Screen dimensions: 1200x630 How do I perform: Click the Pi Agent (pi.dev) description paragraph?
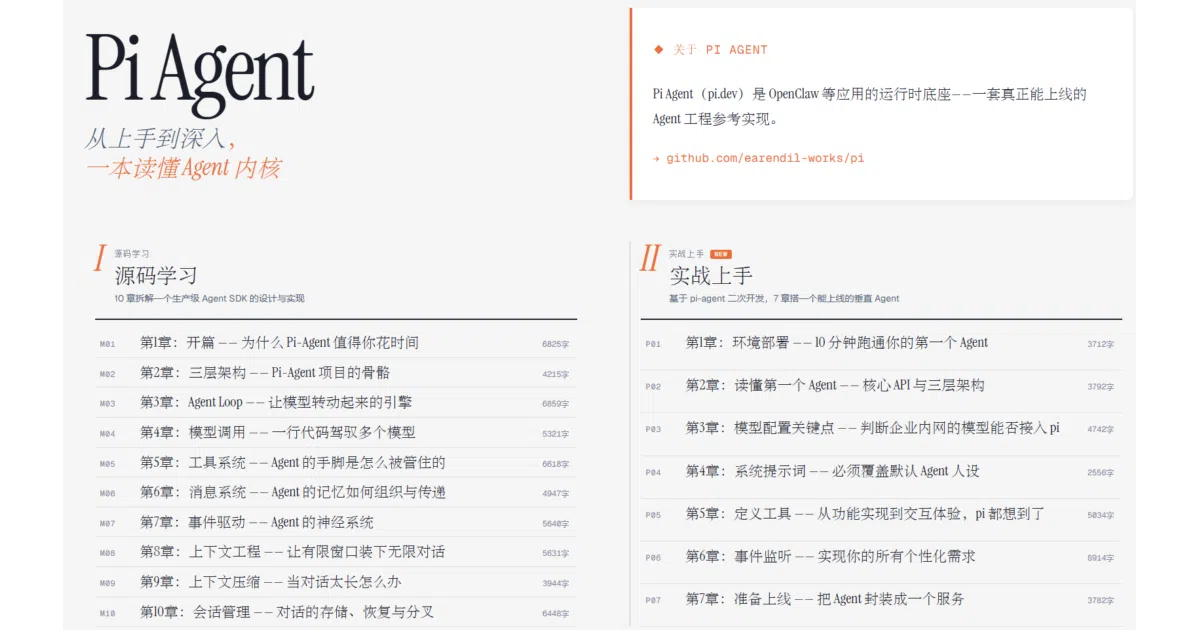[x=869, y=106]
